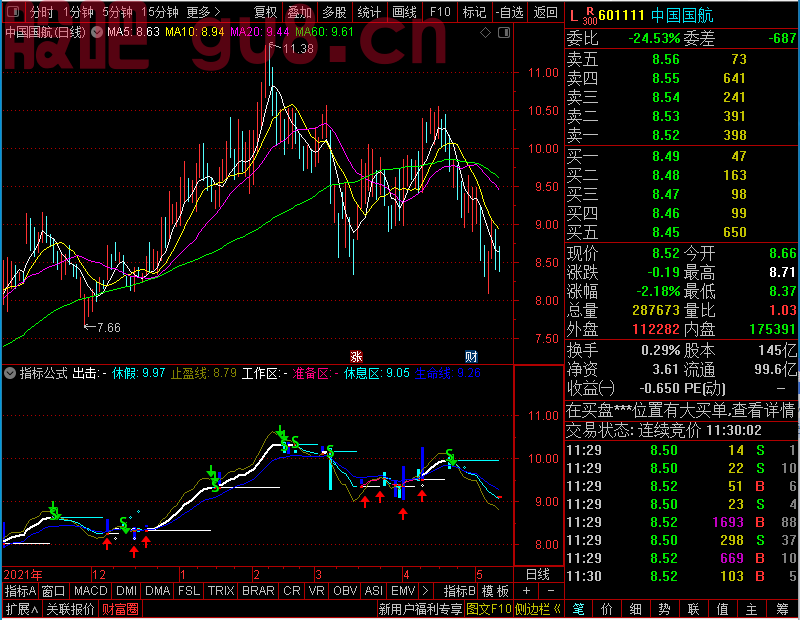Select the 5分钟 period tab

[x=117, y=12]
